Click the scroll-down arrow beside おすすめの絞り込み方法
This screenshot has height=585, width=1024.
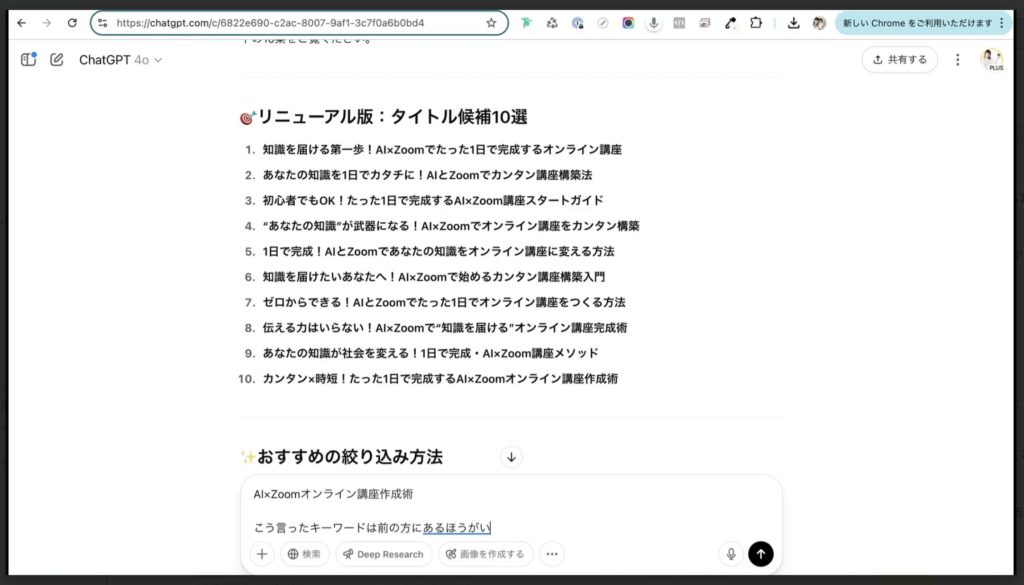(510, 457)
